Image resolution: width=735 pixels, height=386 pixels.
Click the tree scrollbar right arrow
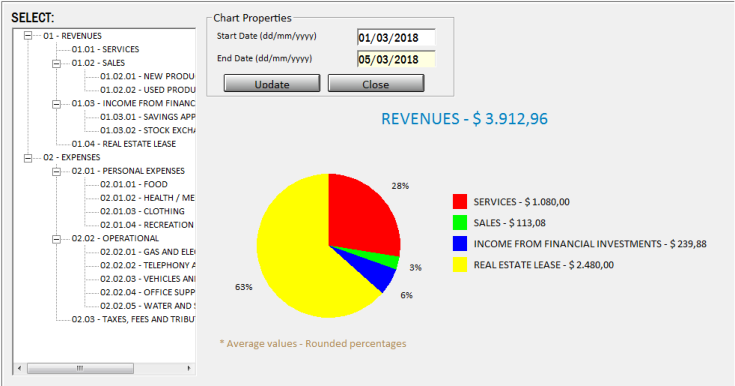189,368
